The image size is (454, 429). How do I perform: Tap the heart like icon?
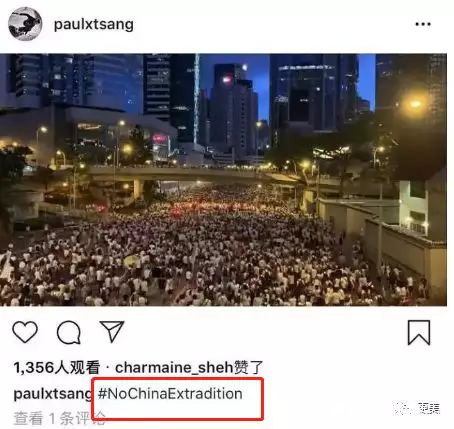[x=25, y=332]
